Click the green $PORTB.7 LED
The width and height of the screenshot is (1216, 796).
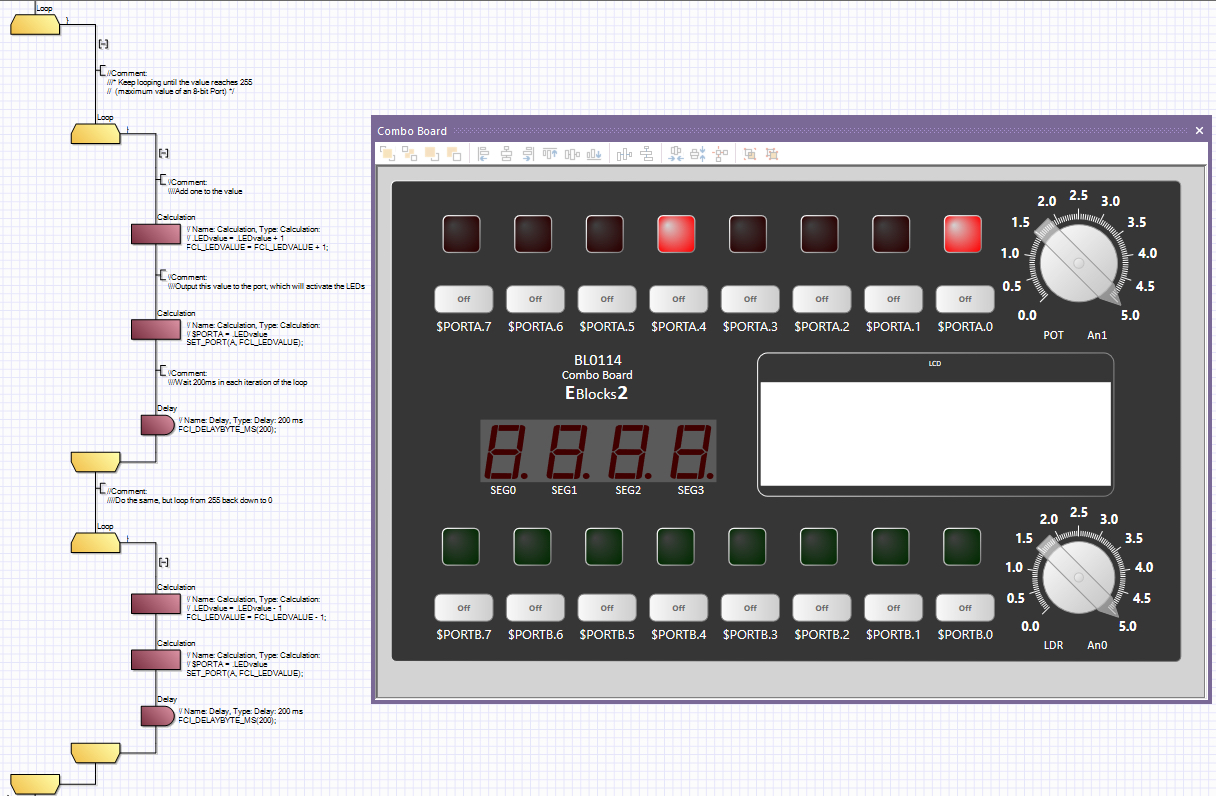point(461,547)
